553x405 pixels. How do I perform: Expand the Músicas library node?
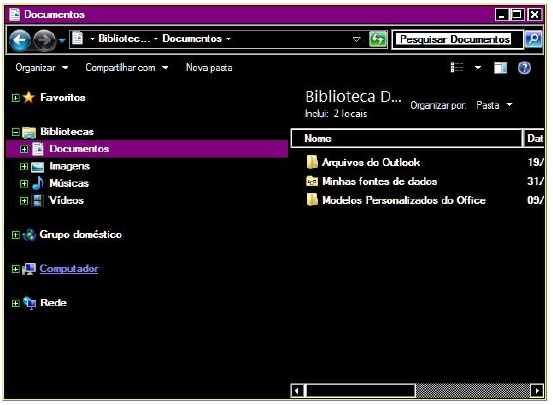point(24,184)
